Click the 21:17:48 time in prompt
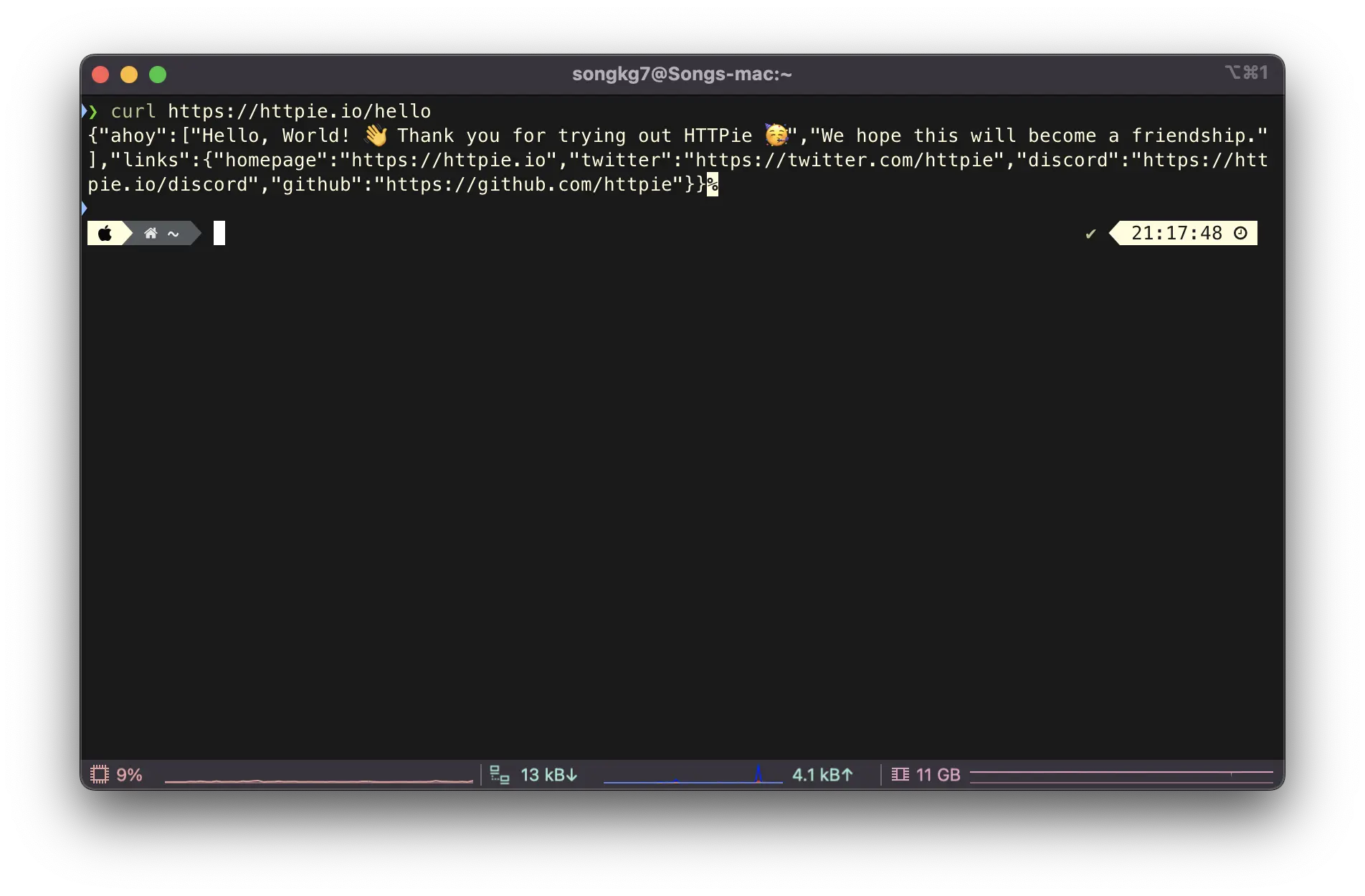 point(1176,233)
